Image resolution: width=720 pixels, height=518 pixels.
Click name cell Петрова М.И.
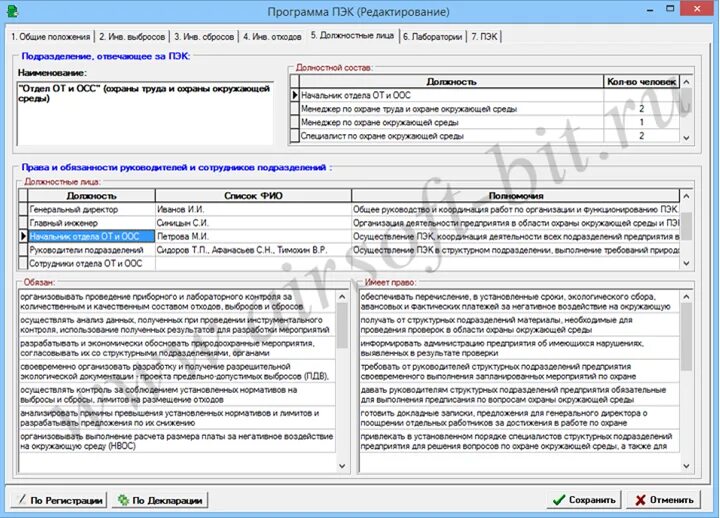253,236
